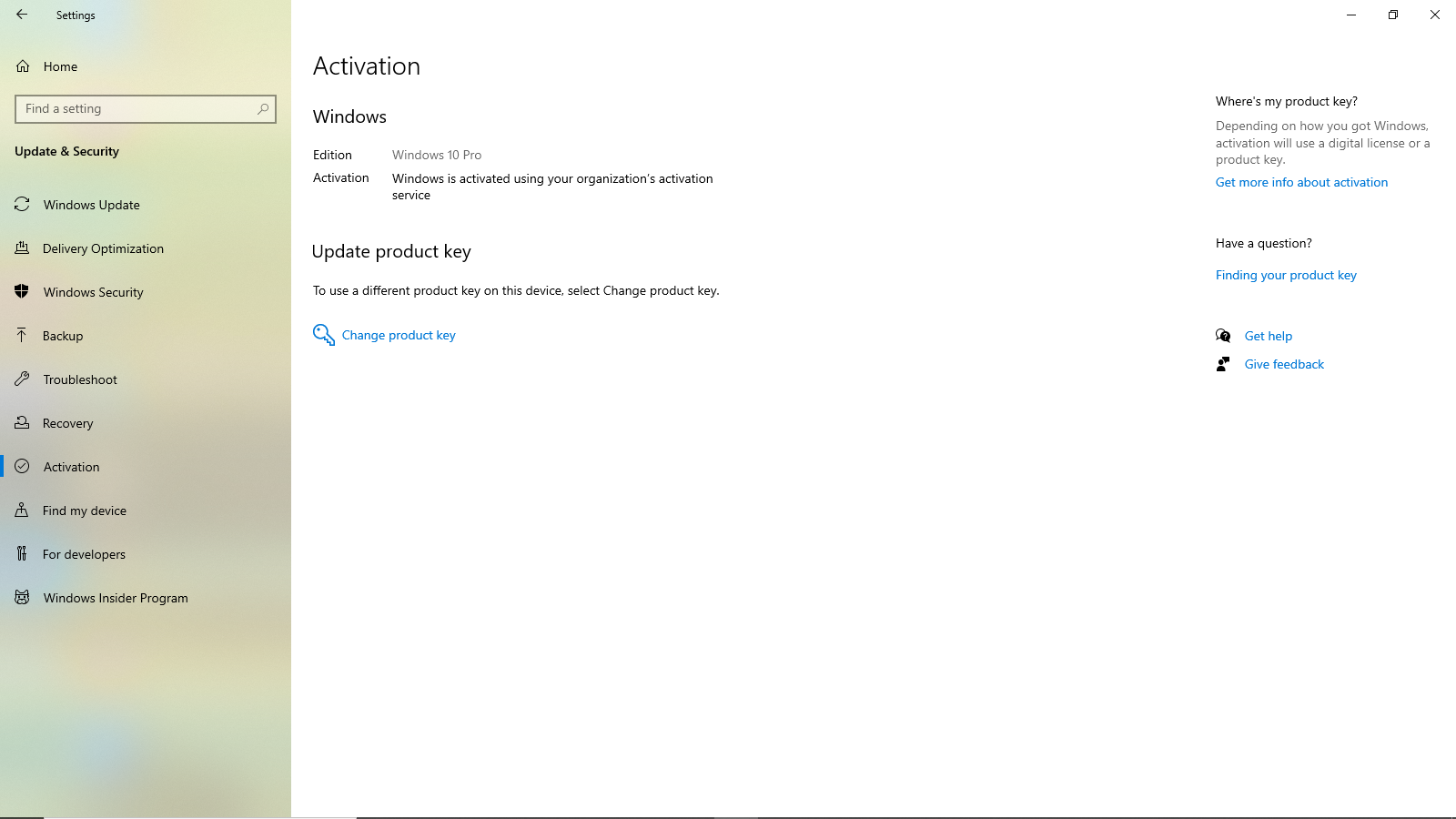
Task: Click the Where's my product key? heading
Action: (x=1286, y=101)
